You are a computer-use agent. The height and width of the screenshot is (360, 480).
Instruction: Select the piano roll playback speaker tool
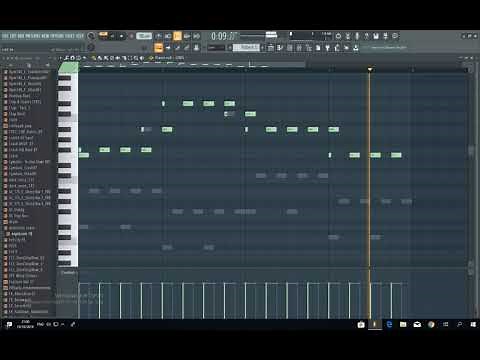(142, 58)
